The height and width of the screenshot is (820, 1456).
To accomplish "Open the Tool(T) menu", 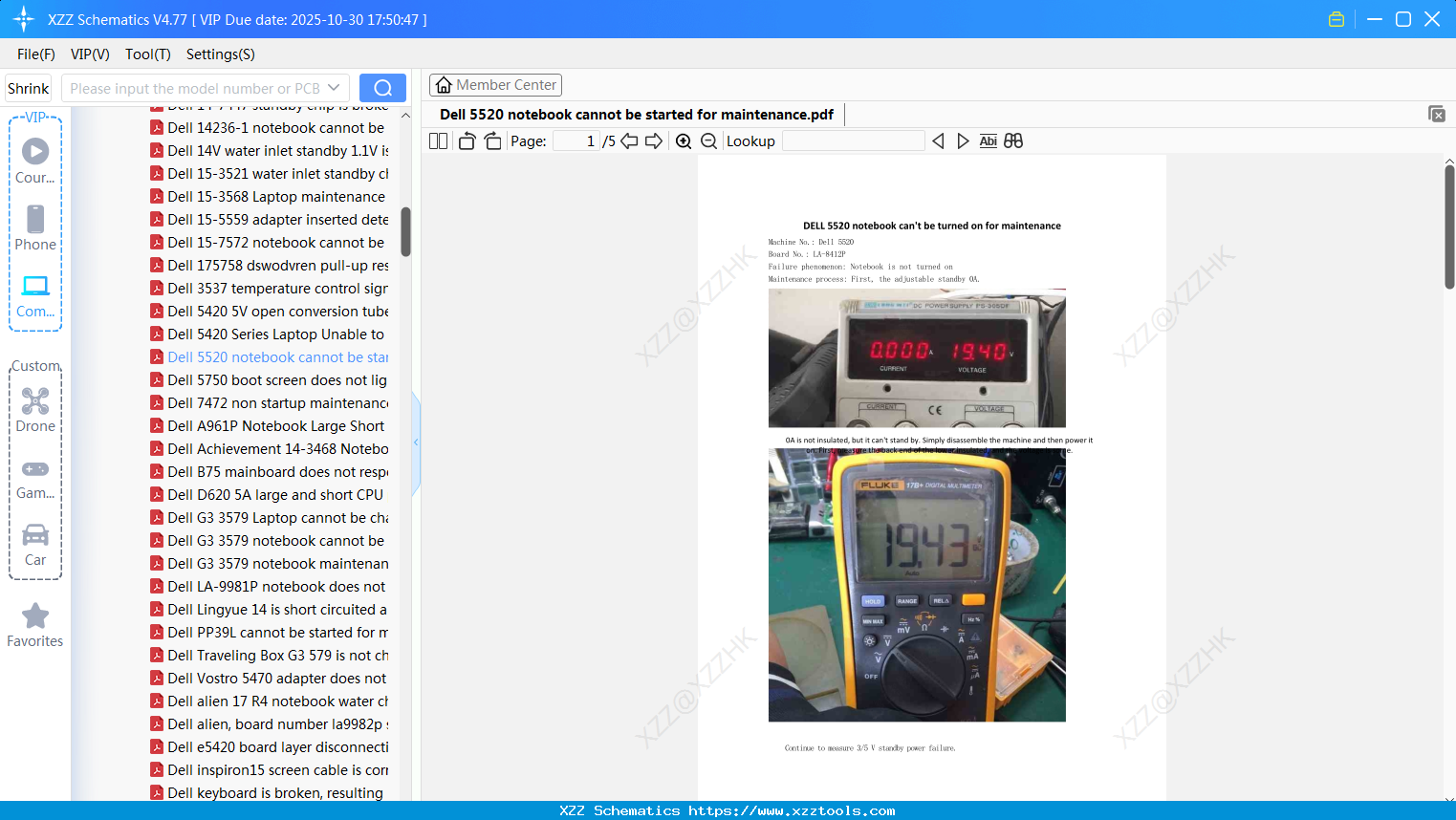I will [148, 54].
